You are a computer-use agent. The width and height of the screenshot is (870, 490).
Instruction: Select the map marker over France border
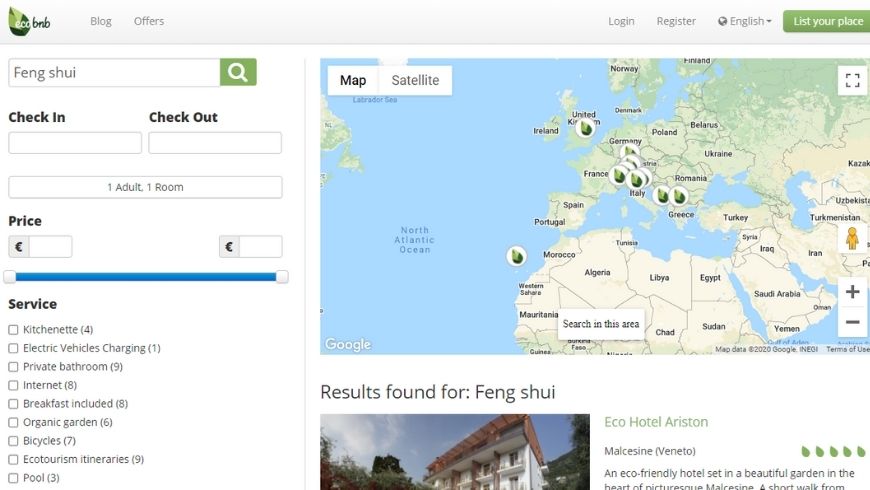619,176
